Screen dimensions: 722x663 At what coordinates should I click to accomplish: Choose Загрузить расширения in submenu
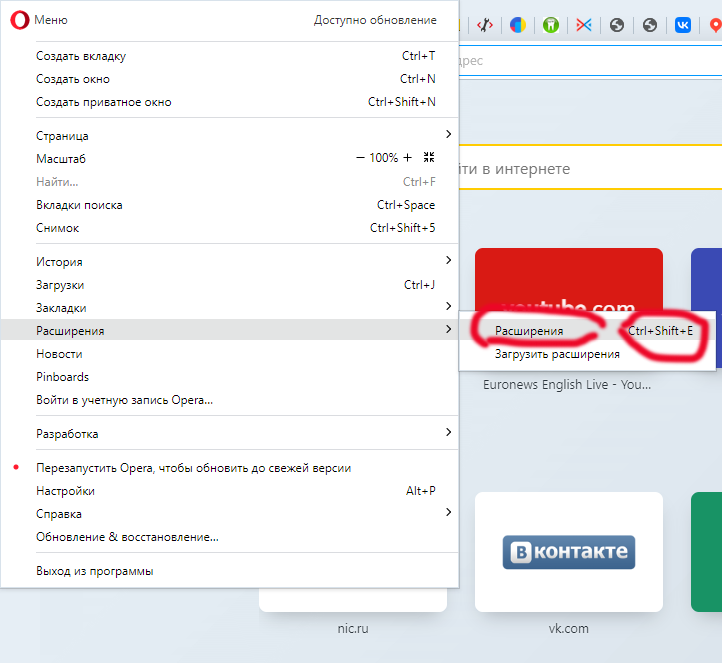587,354
